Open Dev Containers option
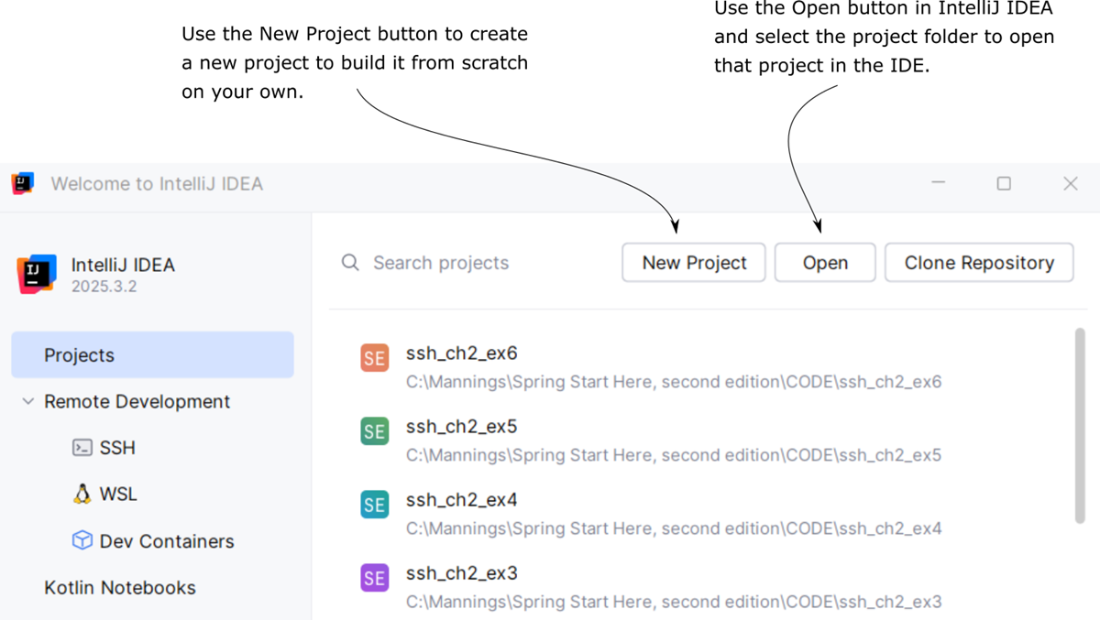This screenshot has width=1100, height=620. pyautogui.click(x=167, y=541)
